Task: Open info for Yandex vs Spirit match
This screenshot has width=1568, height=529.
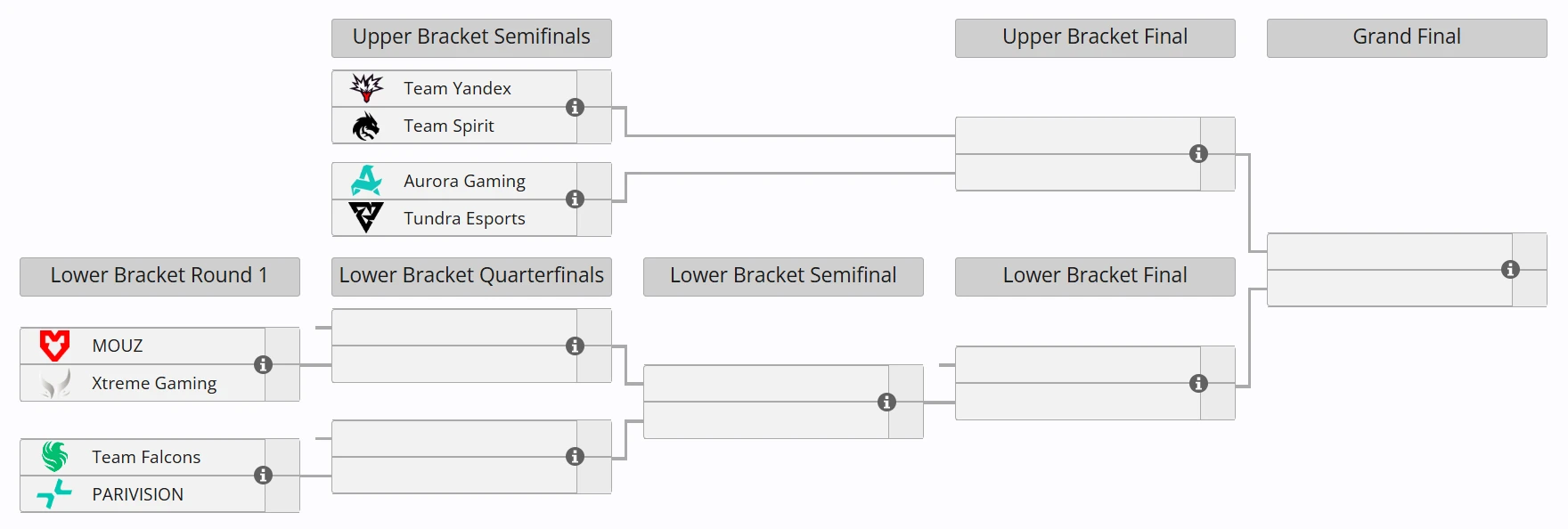Action: 576,108
